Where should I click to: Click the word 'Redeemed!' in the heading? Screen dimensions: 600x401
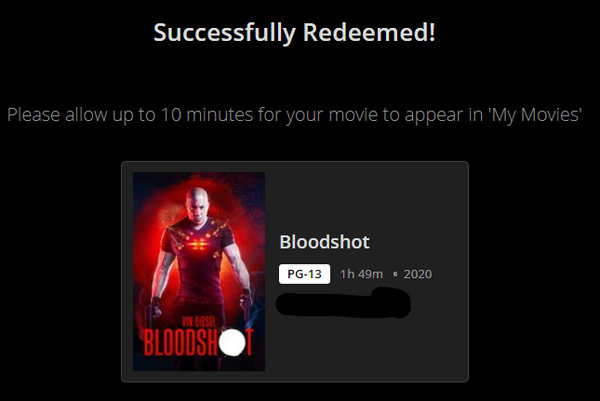pos(369,33)
